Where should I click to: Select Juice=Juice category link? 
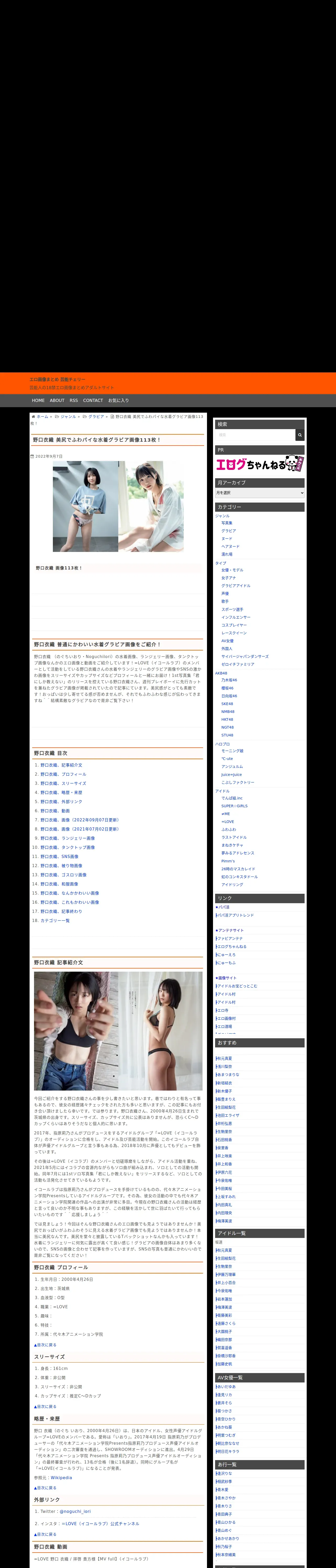(x=232, y=775)
